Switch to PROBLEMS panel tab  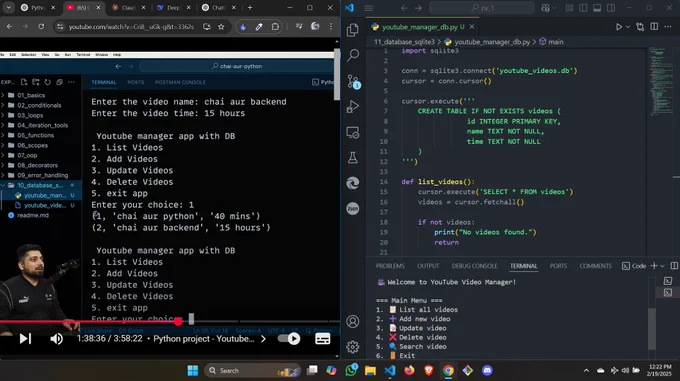[x=390, y=266]
